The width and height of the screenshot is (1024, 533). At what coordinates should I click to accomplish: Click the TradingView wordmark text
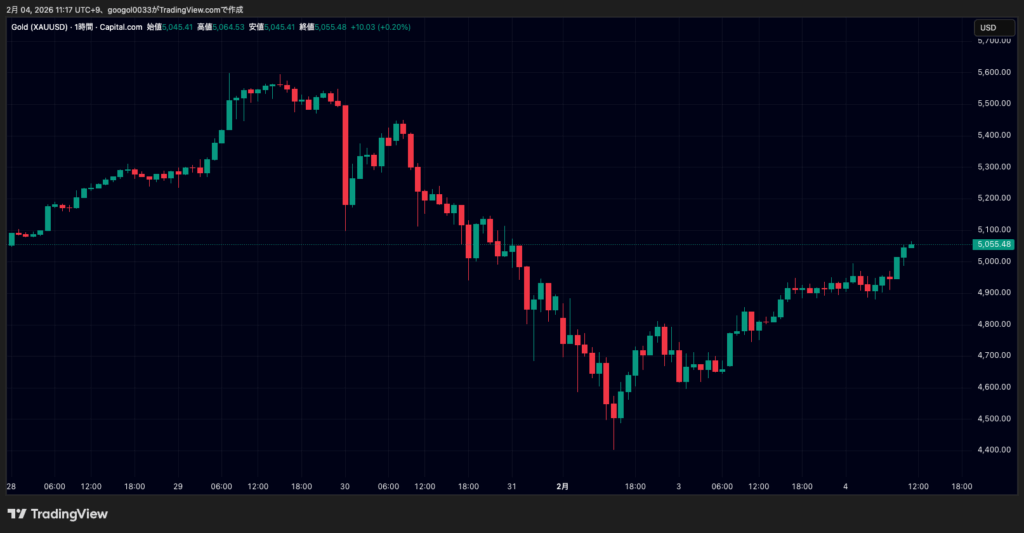[x=69, y=514]
